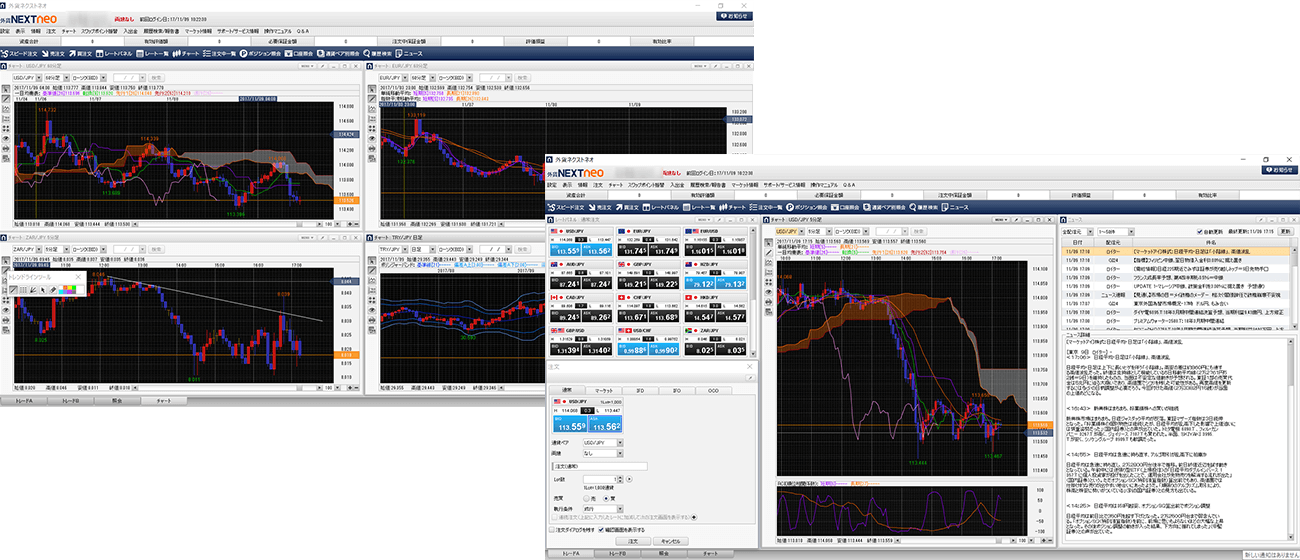The width and height of the screenshot is (1300, 560).
Task: Switch to OCO tab in order dialog
Action: [713, 391]
